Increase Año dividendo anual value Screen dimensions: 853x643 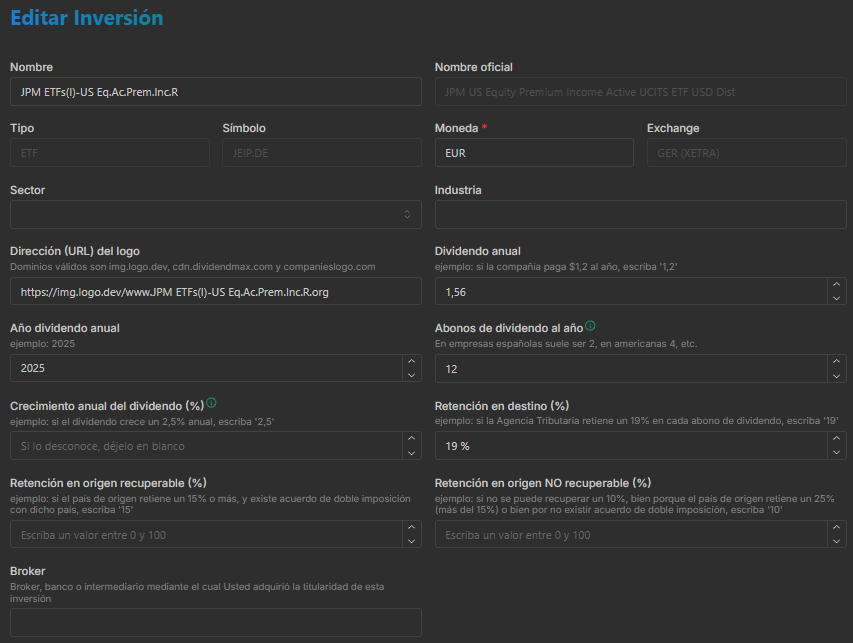411,361
